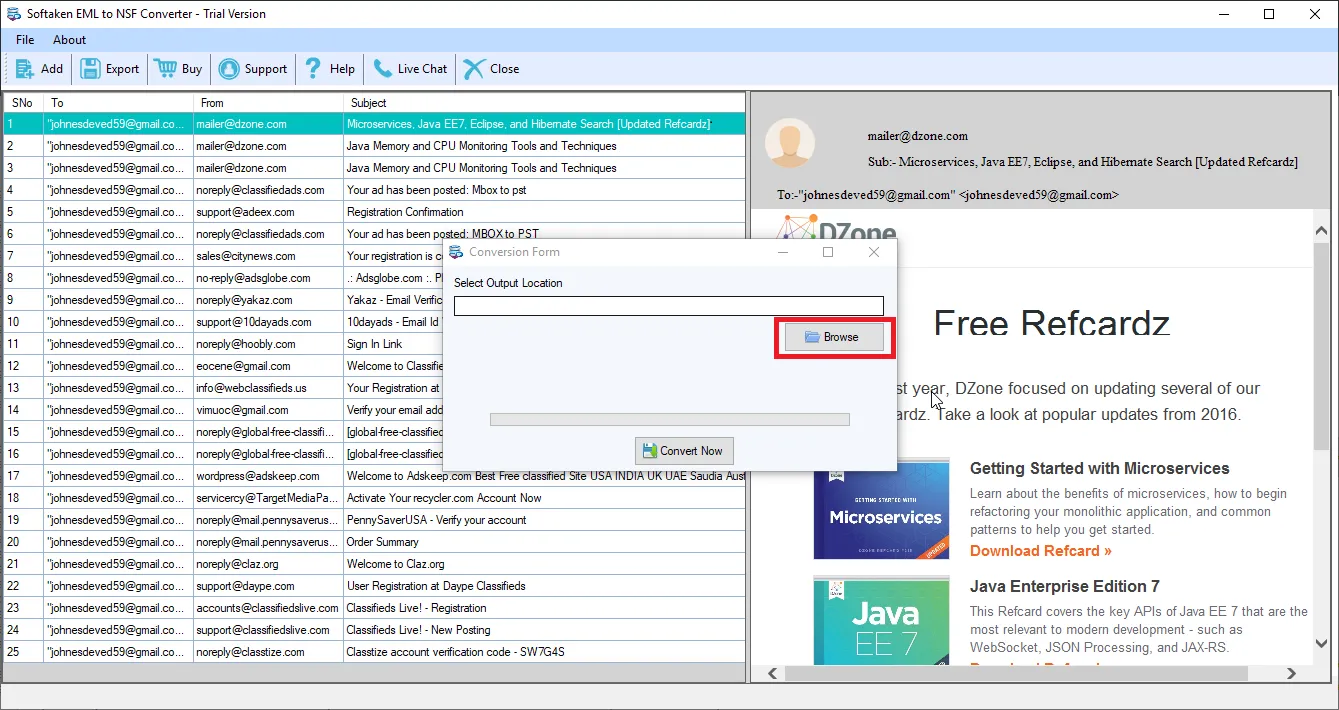This screenshot has height=710, width=1339.
Task: Select email from no-reply@adsglobe.com
Action: pos(223,278)
